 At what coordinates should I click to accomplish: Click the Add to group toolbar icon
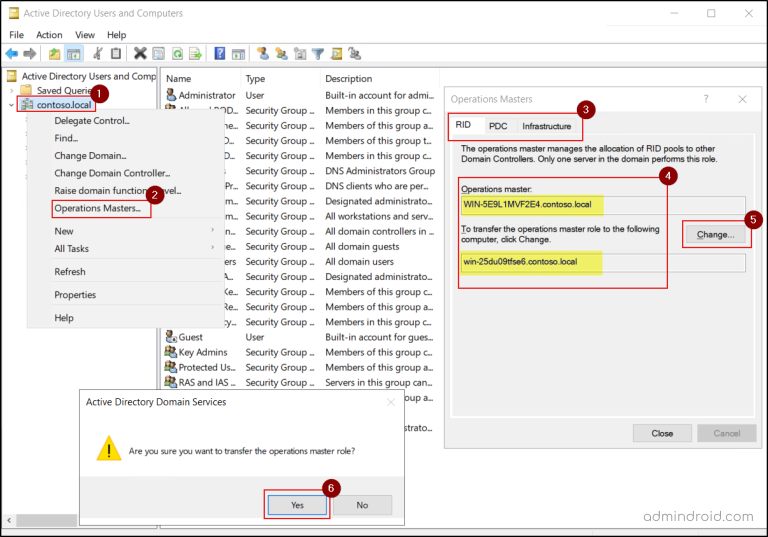pos(355,53)
